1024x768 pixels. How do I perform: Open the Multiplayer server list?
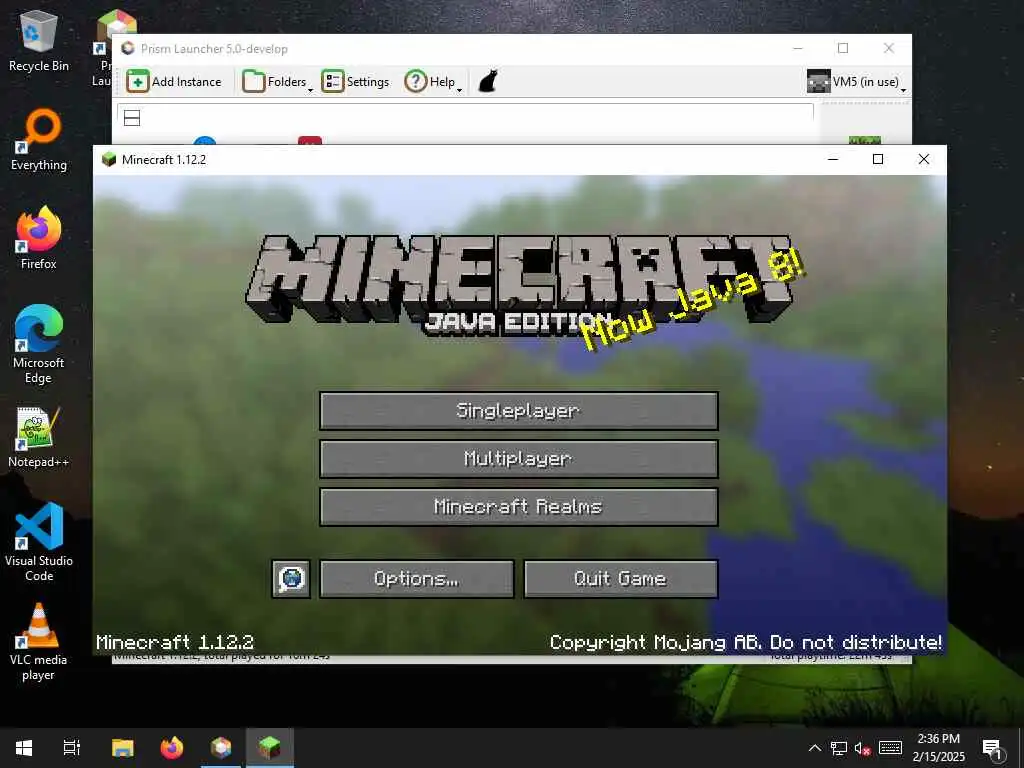pyautogui.click(x=519, y=458)
